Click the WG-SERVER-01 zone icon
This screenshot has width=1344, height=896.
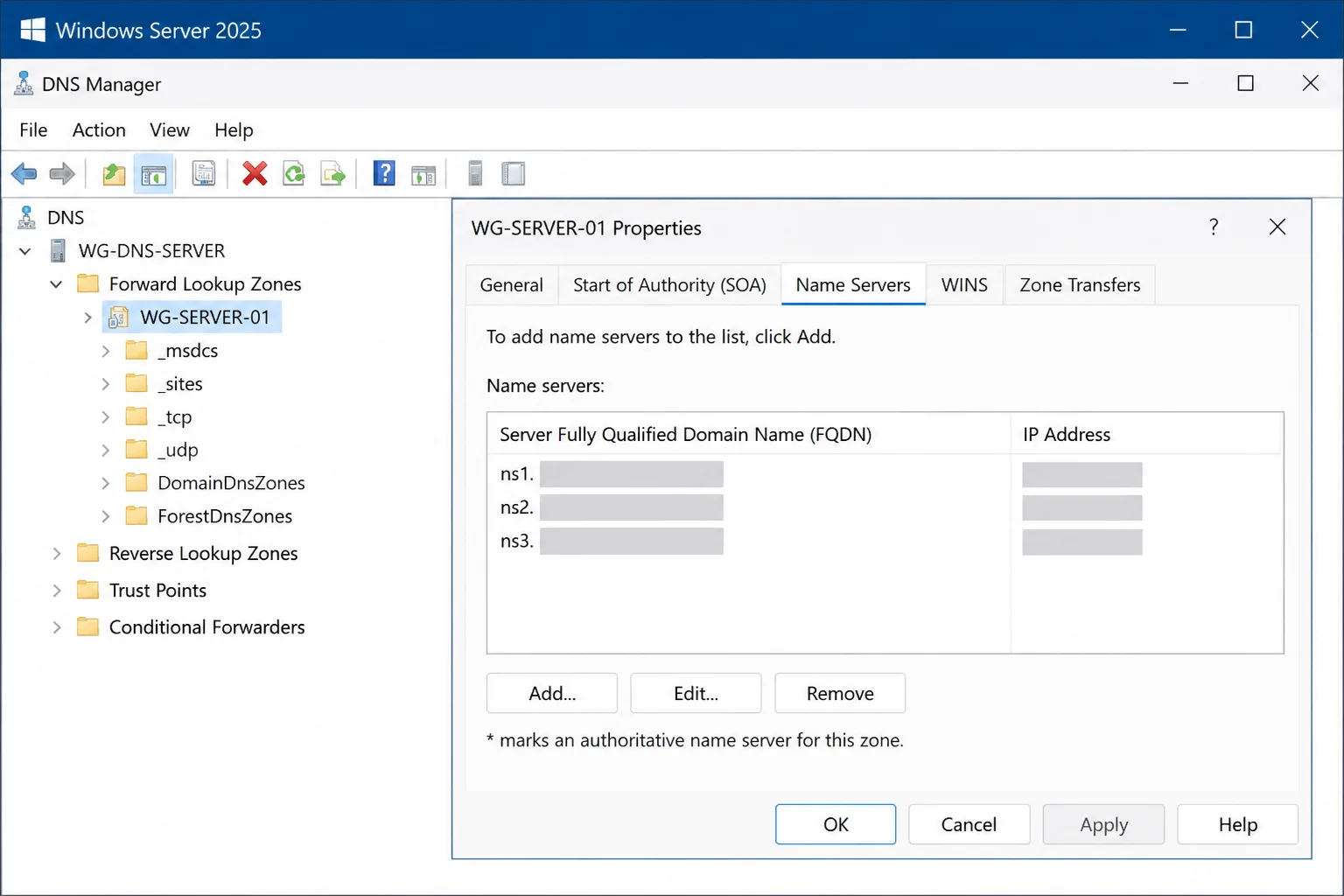[117, 318]
